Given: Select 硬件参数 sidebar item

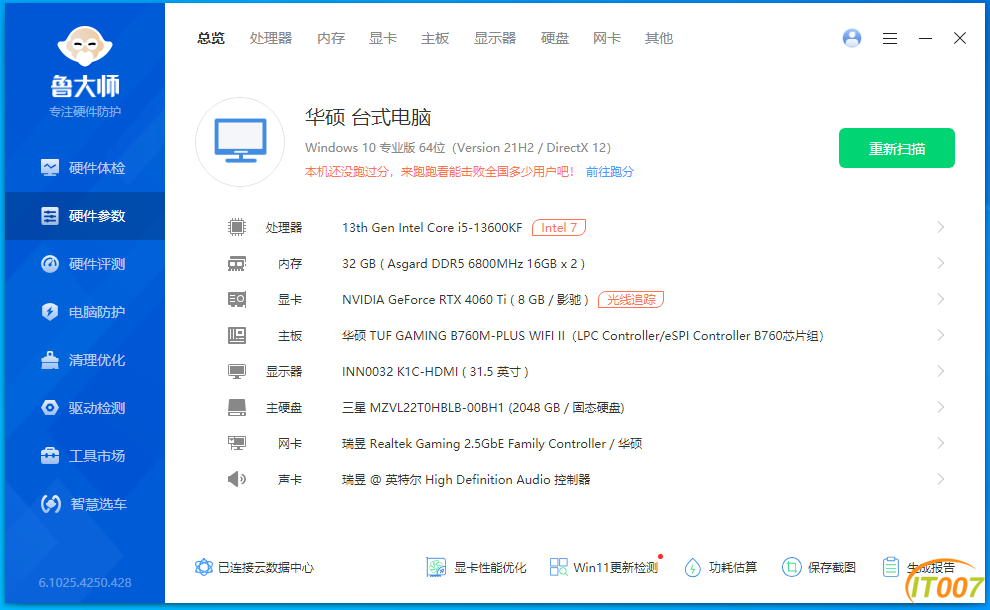Looking at the screenshot, I should coord(85,216).
